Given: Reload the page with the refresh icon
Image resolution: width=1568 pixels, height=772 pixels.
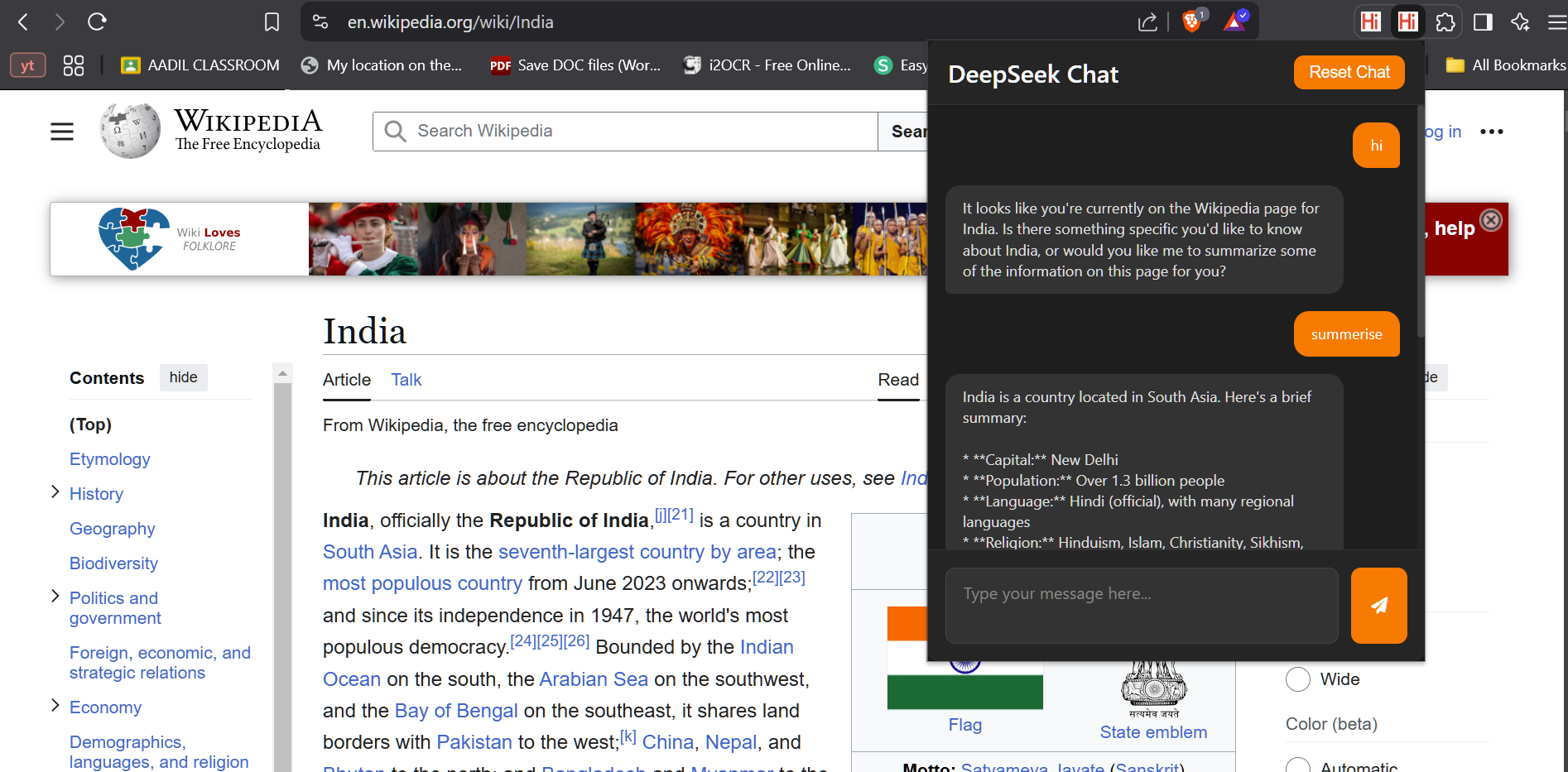Looking at the screenshot, I should (x=97, y=22).
